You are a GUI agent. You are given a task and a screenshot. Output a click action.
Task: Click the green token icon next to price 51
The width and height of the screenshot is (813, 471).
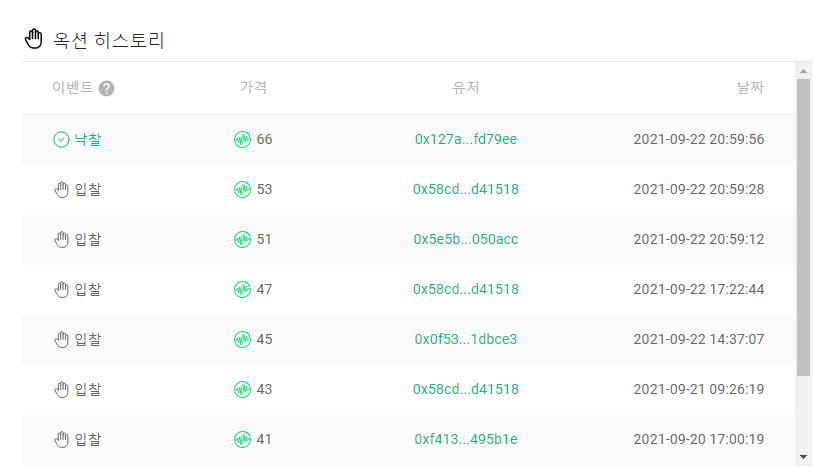(242, 240)
